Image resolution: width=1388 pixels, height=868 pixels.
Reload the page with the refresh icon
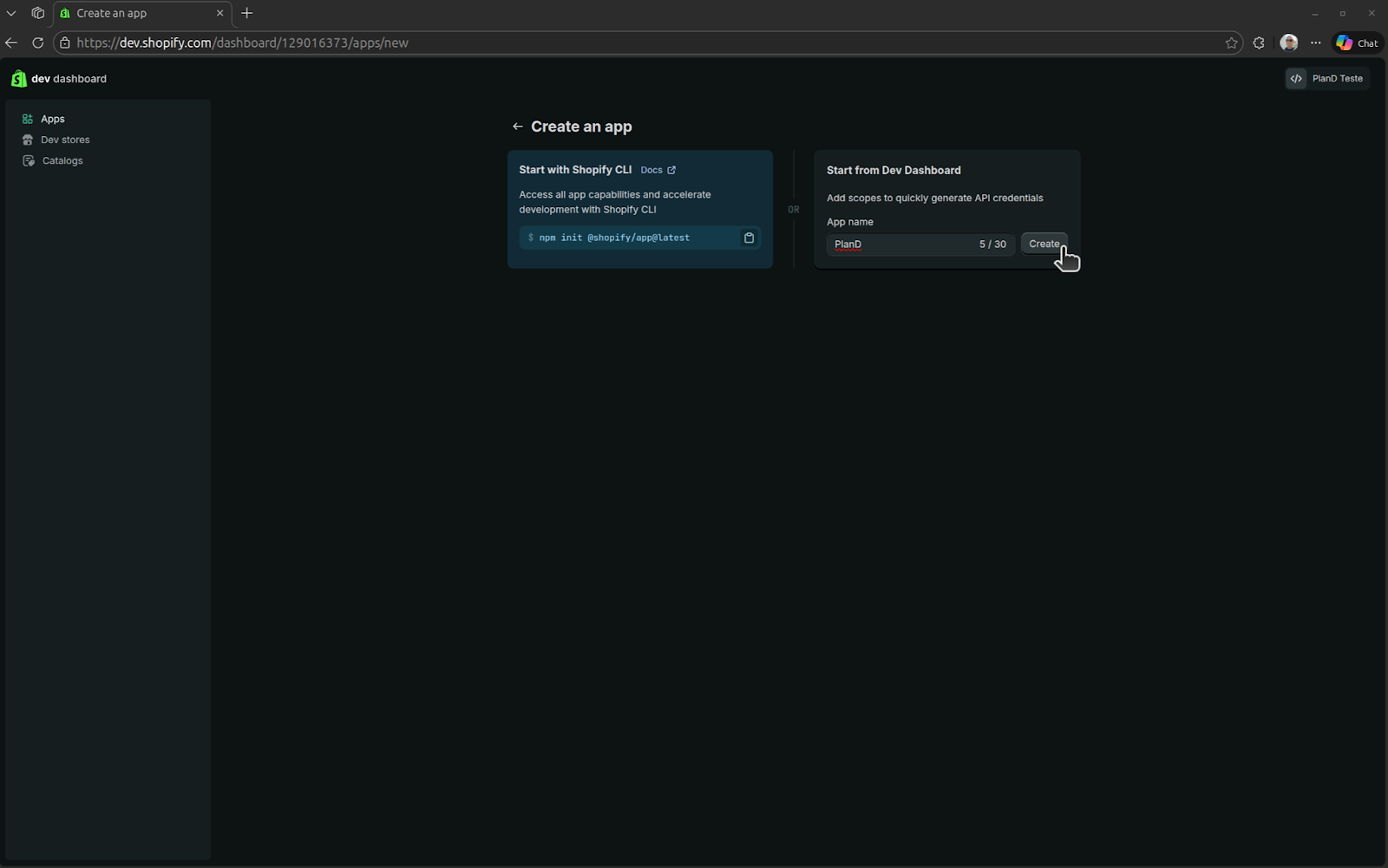click(x=37, y=42)
